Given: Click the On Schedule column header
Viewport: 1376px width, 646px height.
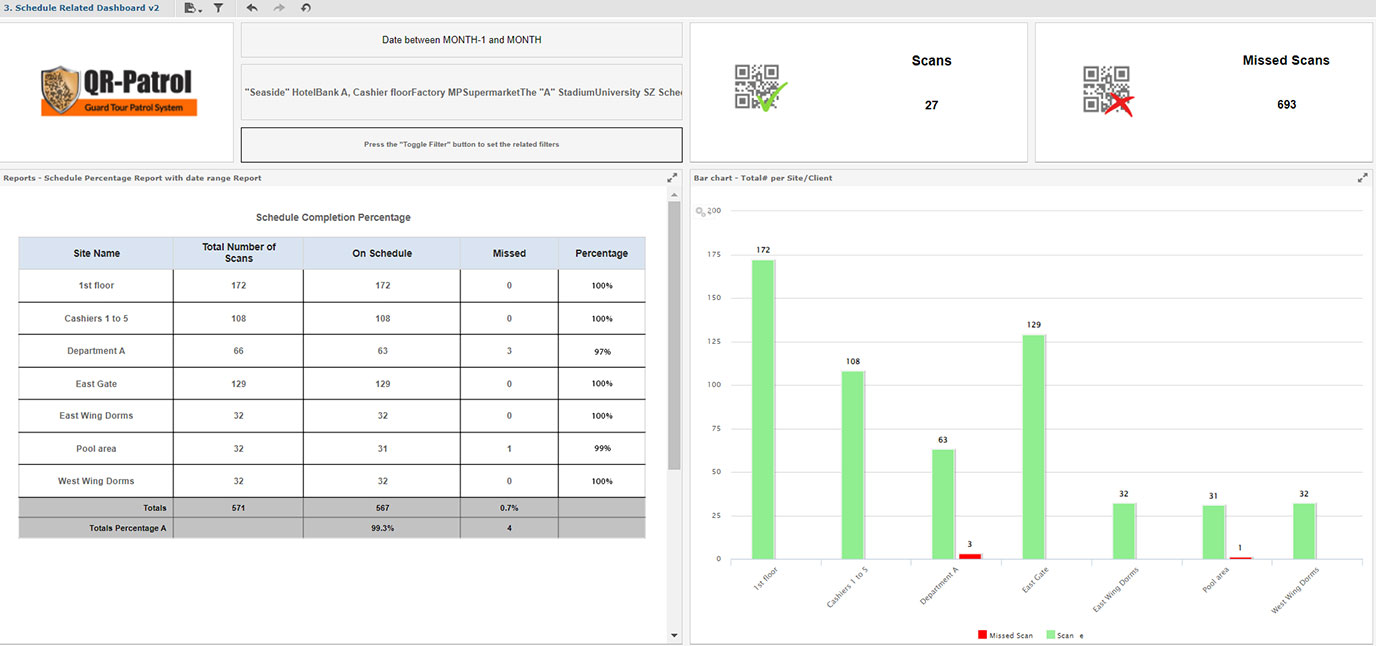Looking at the screenshot, I should [382, 253].
